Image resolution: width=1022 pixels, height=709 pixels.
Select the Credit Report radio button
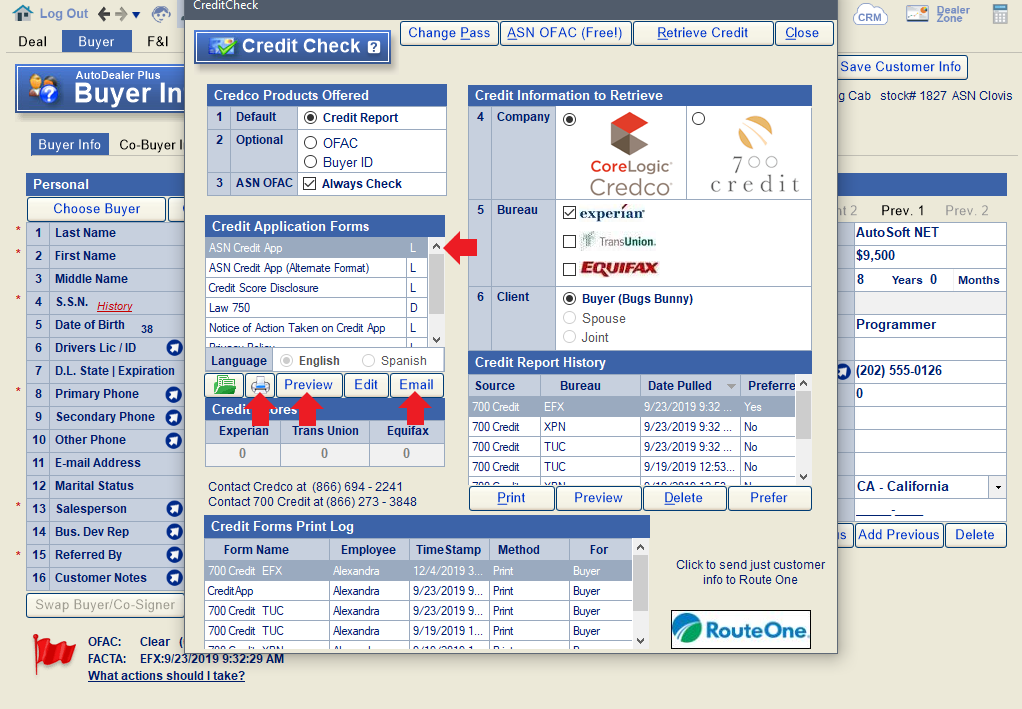point(310,118)
